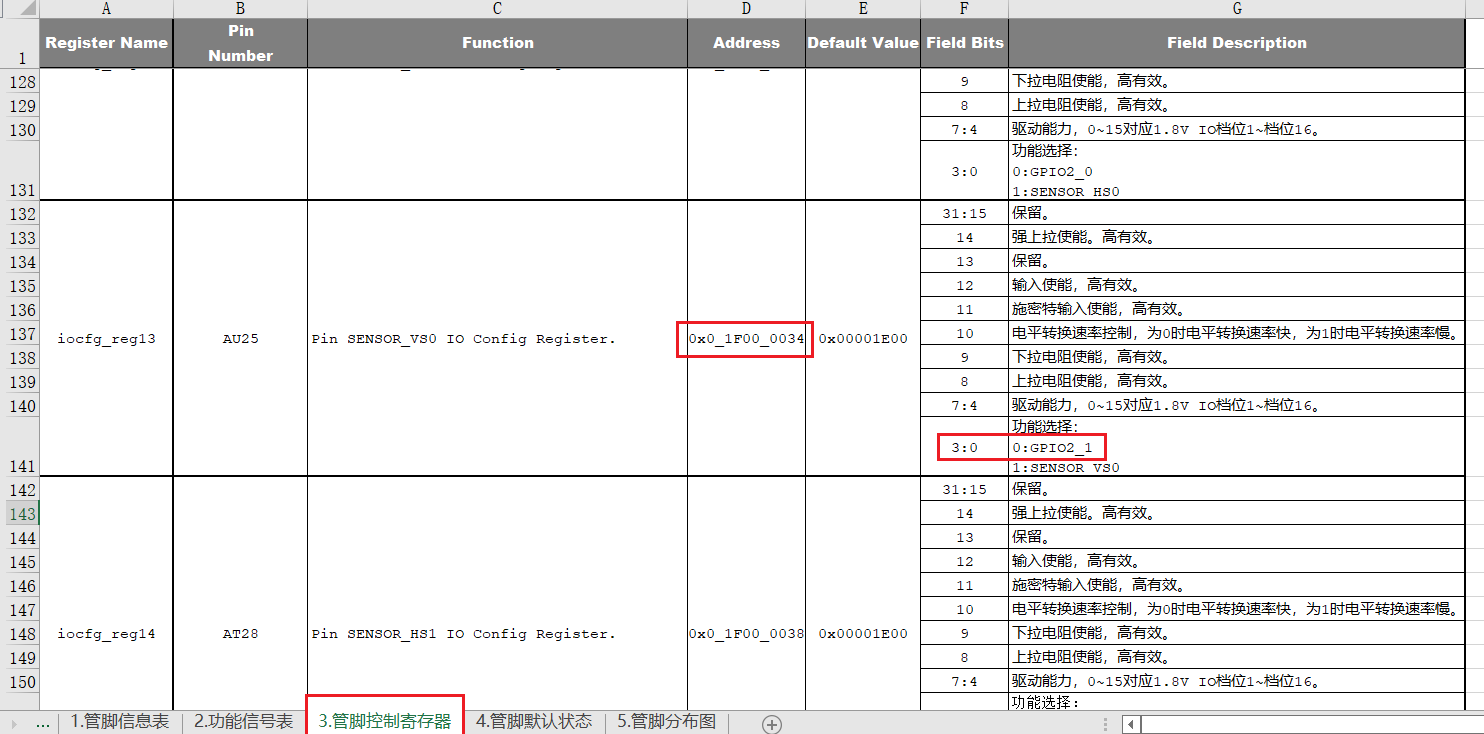The image size is (1484, 734).
Task: Select field bits 7:4 in row 130
Action: coord(964,129)
